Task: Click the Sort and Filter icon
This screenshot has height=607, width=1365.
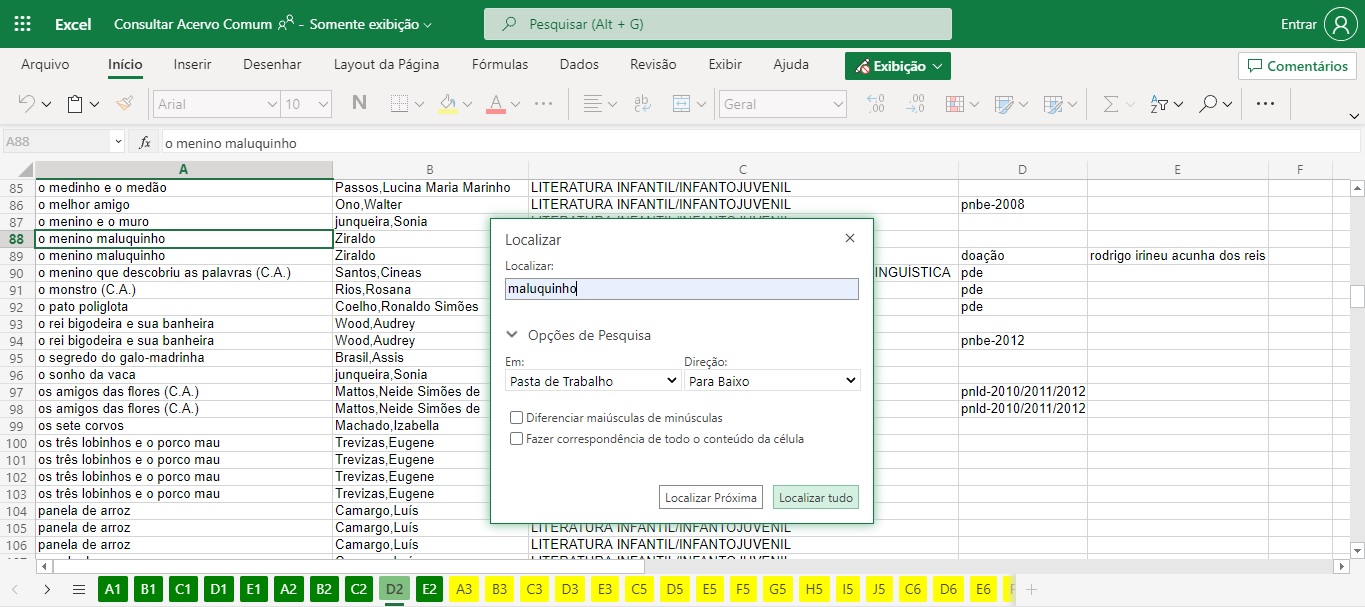Action: (1159, 104)
